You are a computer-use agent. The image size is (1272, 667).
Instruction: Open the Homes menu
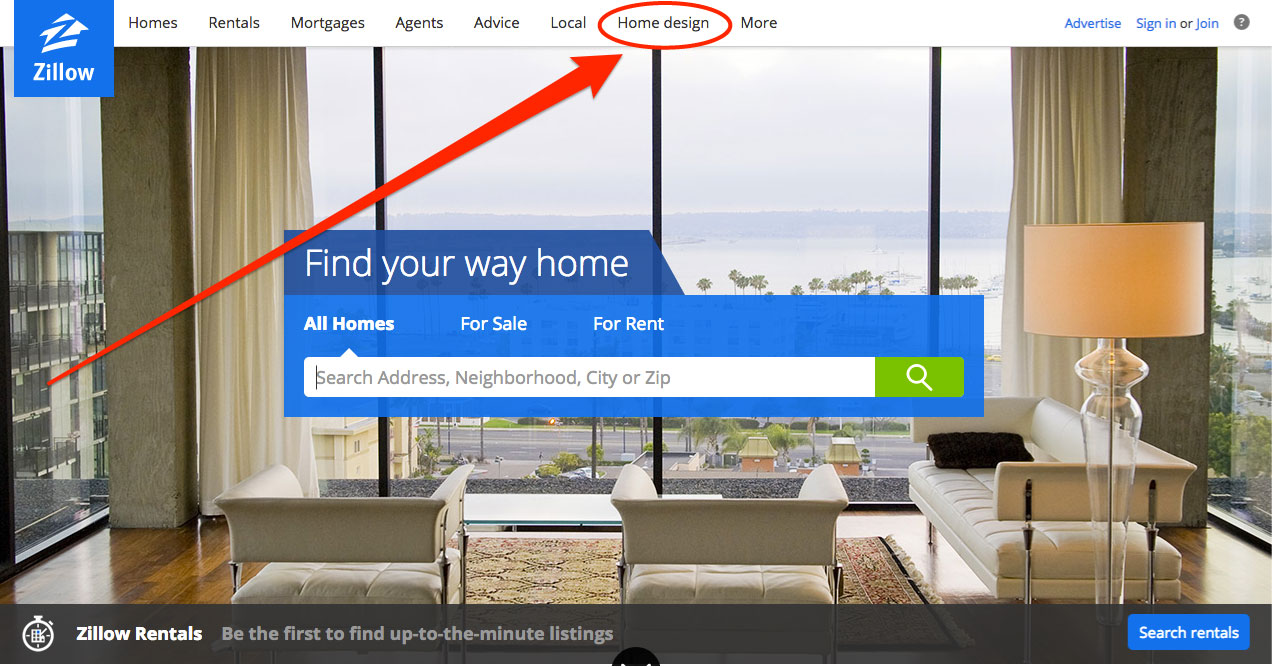pyautogui.click(x=153, y=22)
